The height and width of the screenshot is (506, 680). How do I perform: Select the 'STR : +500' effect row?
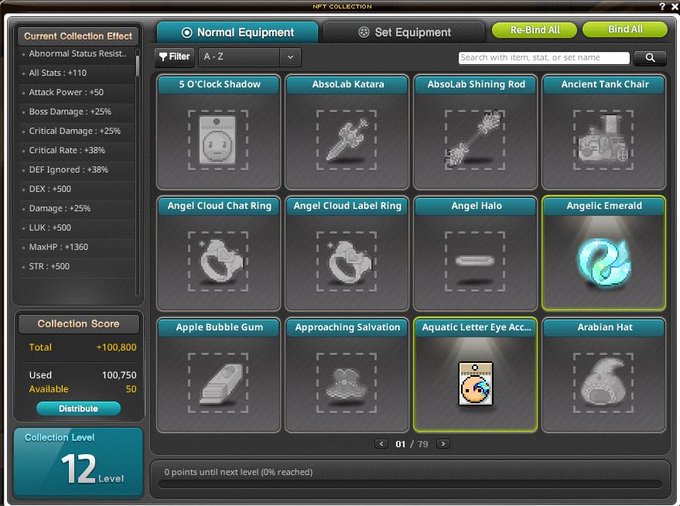point(76,267)
